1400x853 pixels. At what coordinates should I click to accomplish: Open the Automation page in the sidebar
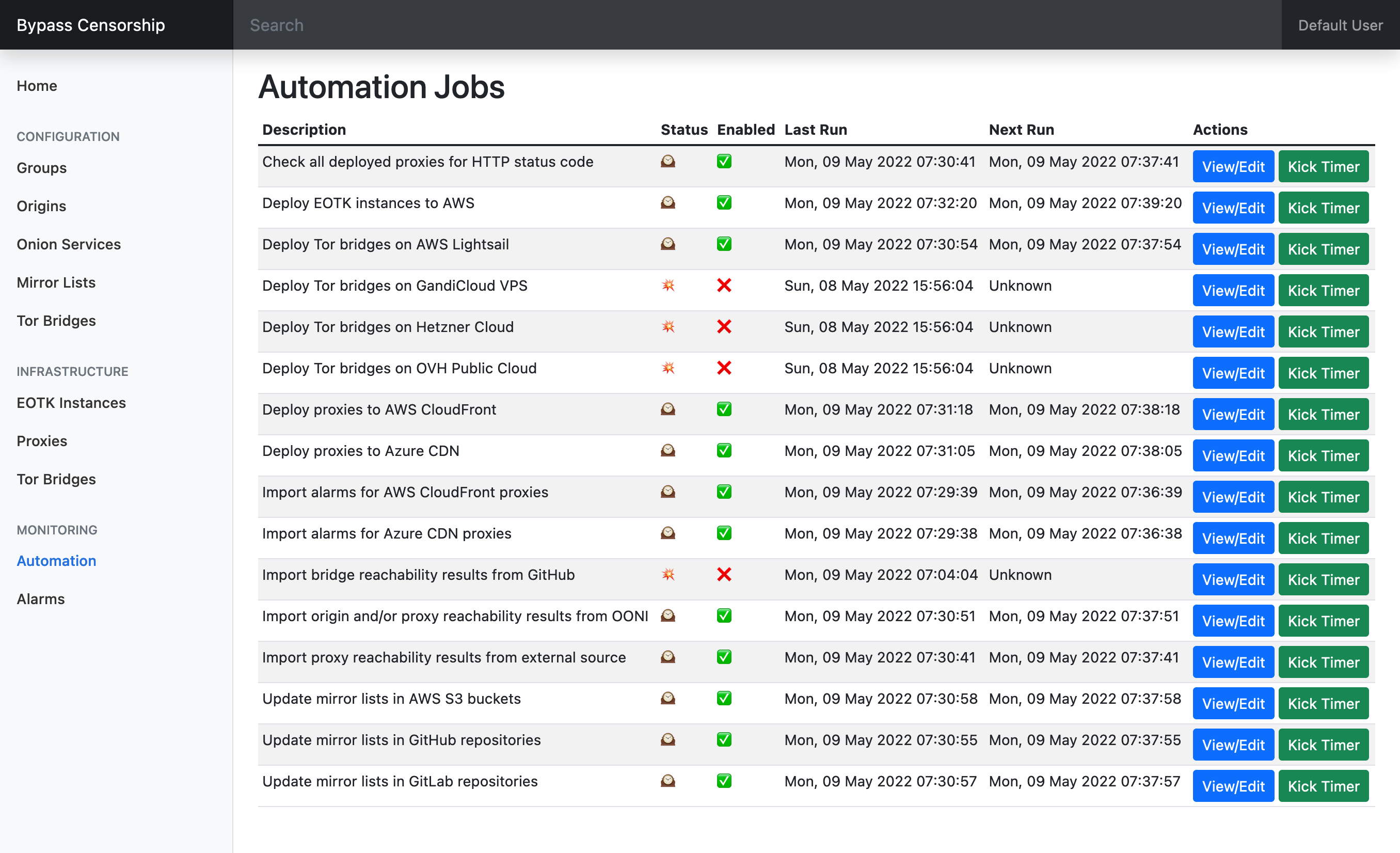[56, 561]
